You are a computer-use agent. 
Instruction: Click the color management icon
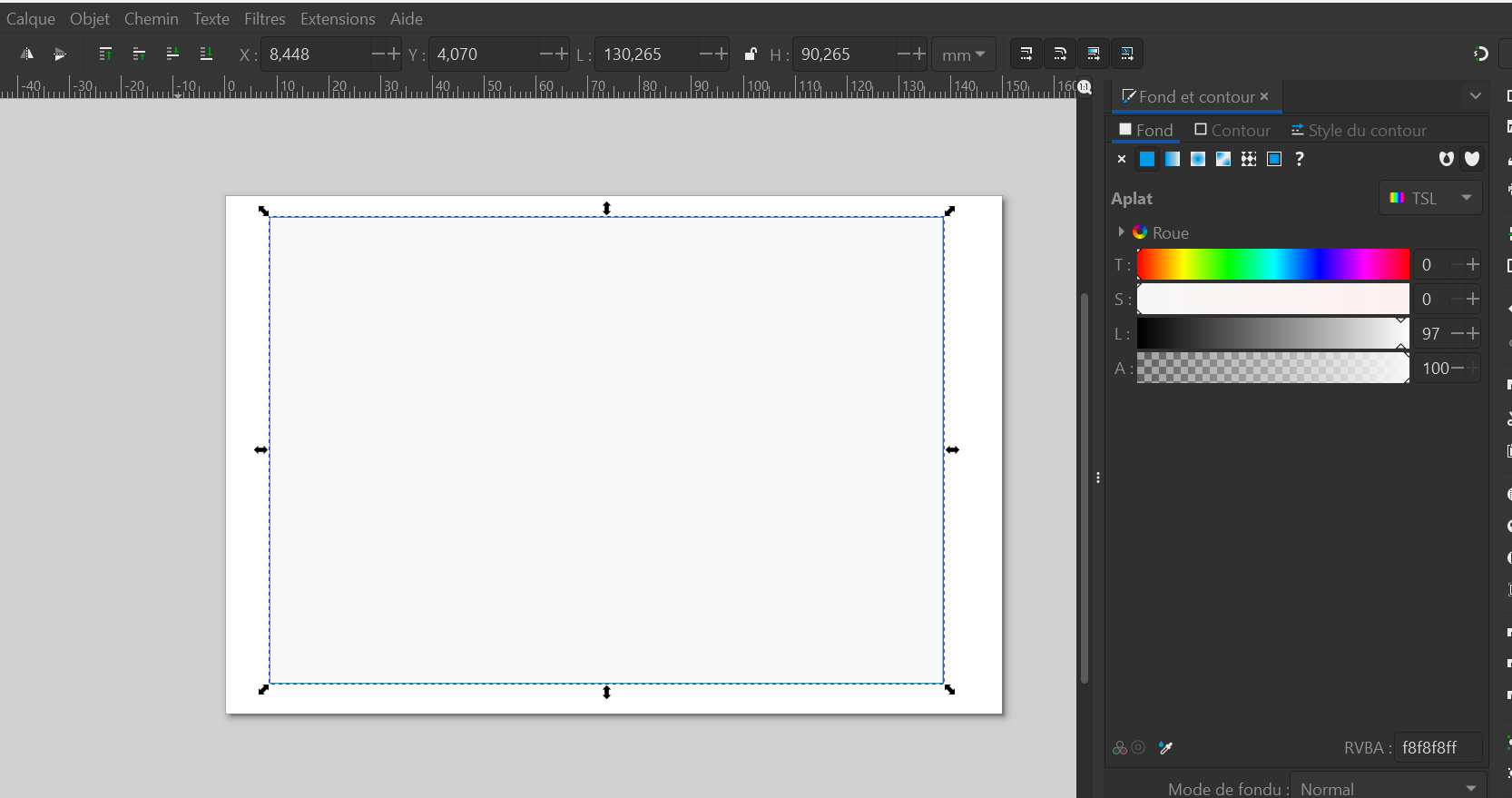[x=1120, y=747]
